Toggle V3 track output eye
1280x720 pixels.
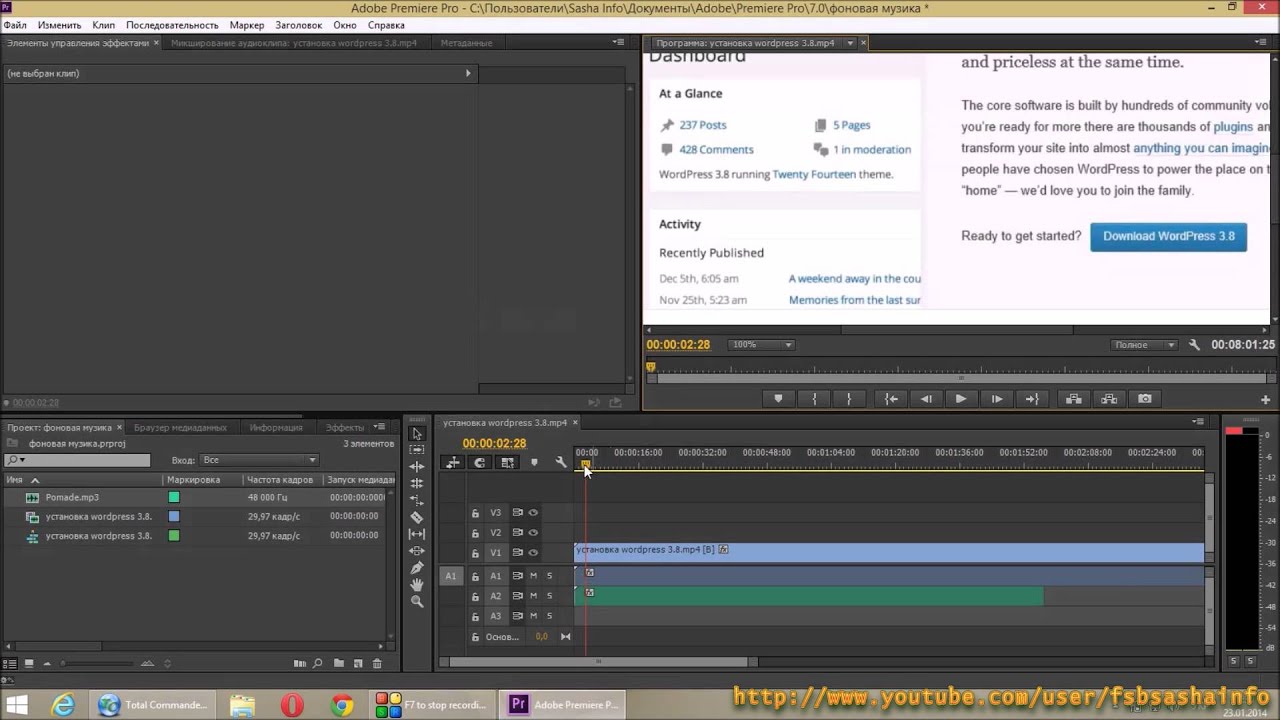click(x=533, y=513)
